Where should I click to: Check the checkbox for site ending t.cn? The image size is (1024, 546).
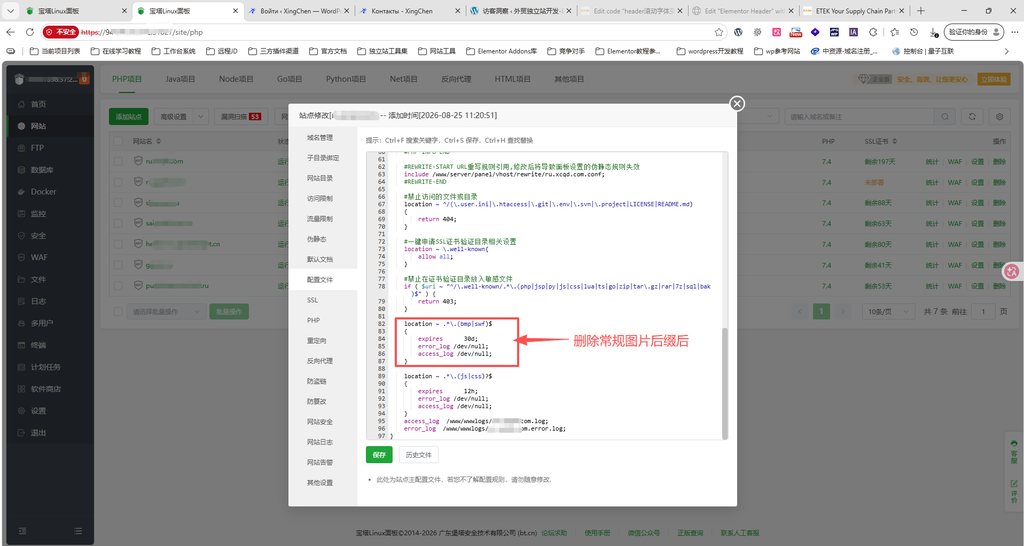(118, 244)
